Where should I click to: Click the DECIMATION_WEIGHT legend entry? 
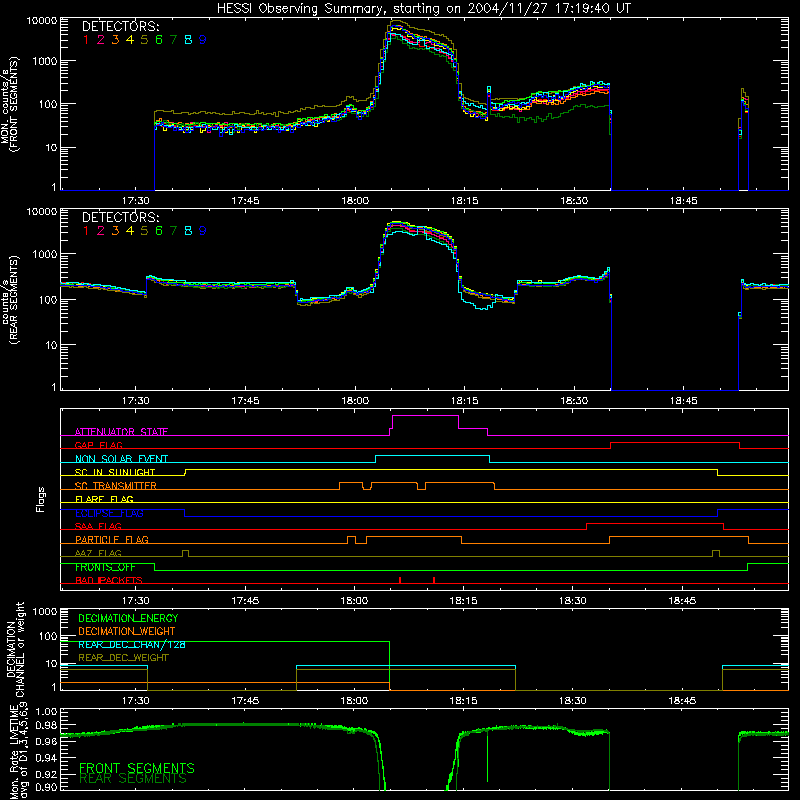coord(127,631)
